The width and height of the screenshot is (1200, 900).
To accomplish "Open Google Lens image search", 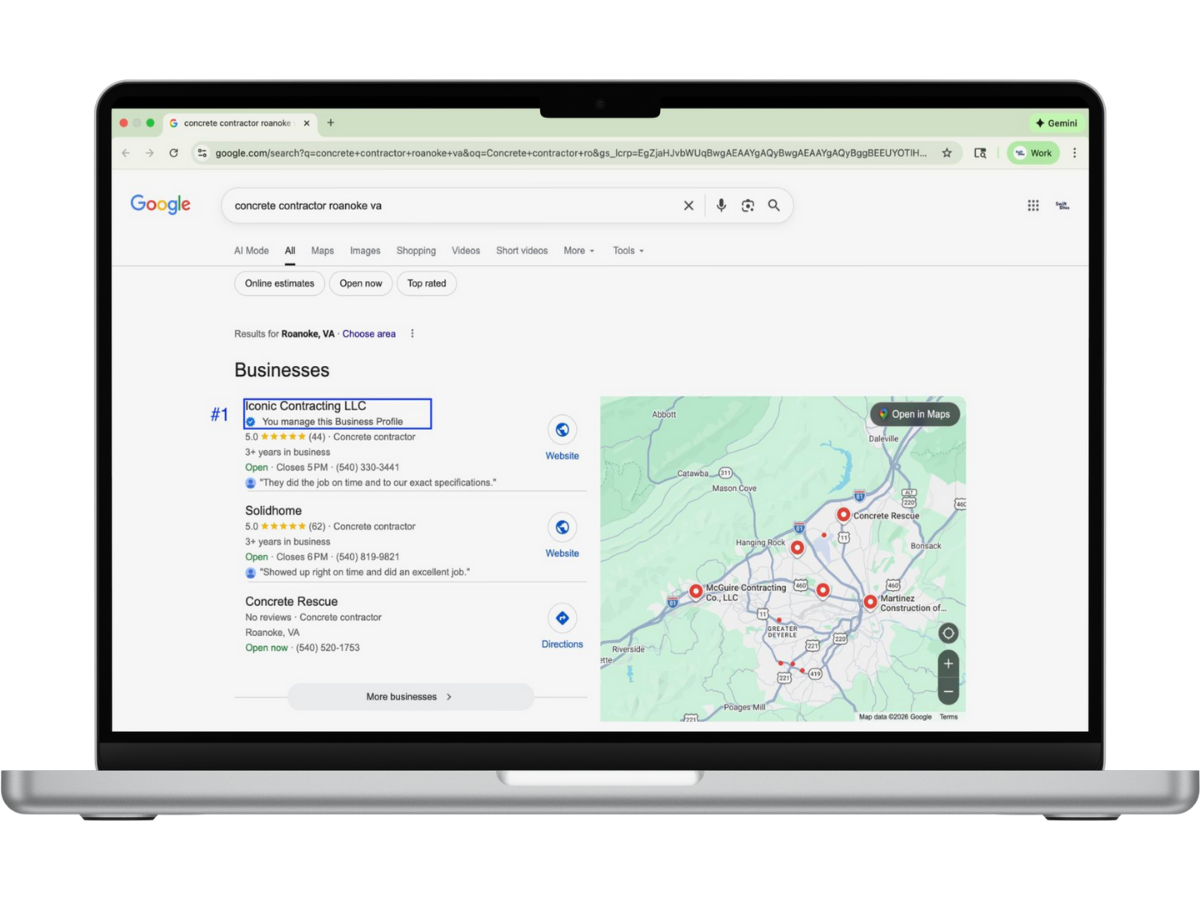I will 747,205.
